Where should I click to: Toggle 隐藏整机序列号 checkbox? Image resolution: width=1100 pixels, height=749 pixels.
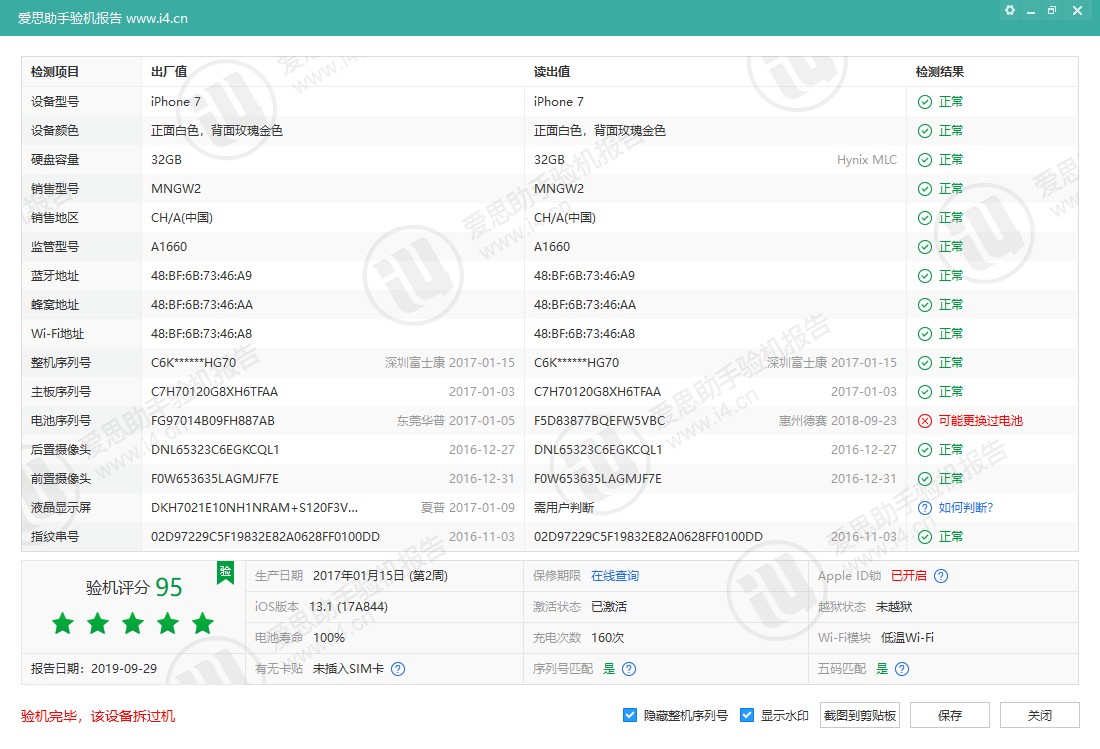click(629, 715)
